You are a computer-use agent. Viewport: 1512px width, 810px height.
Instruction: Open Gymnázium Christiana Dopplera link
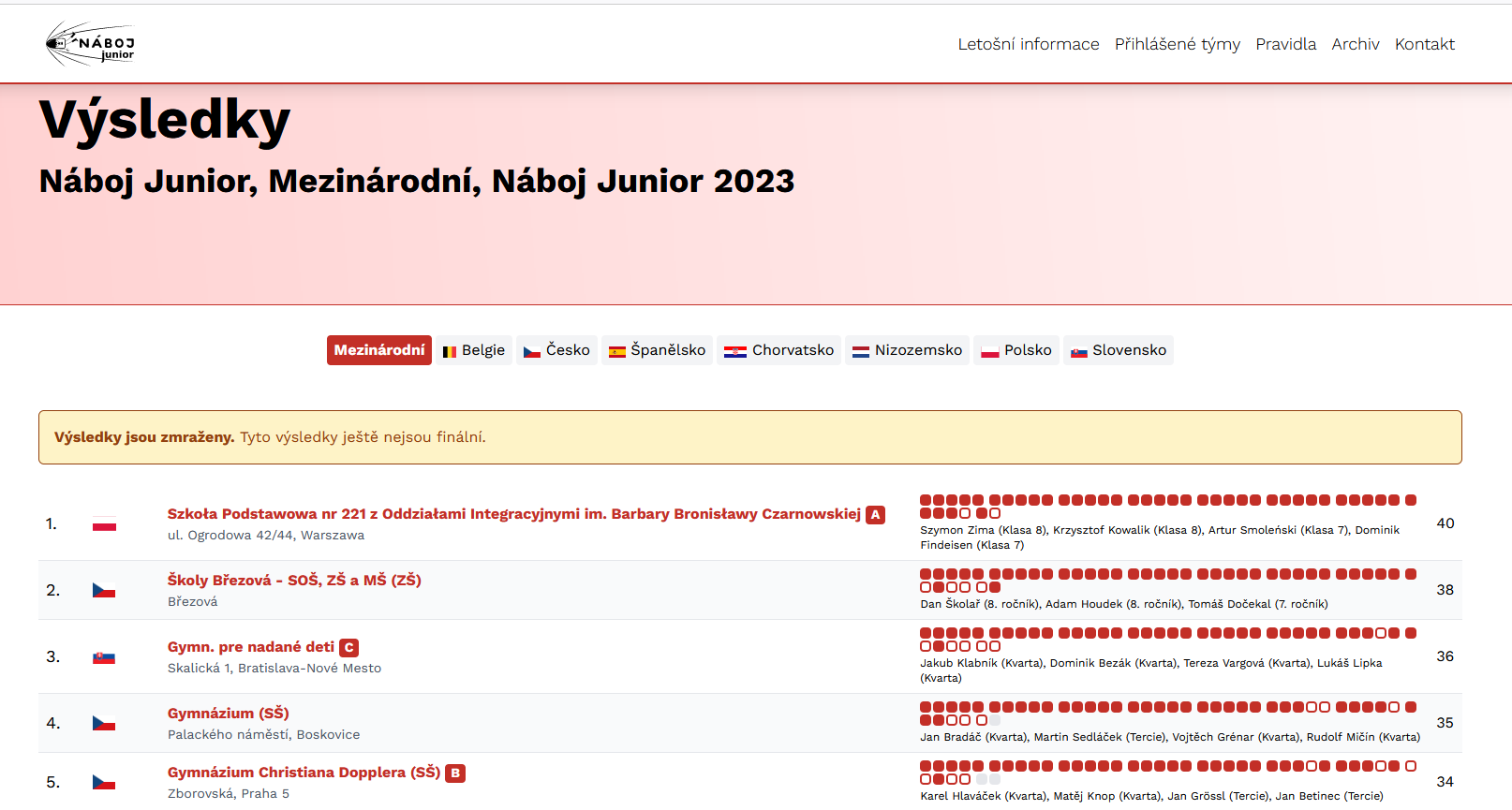tap(304, 773)
